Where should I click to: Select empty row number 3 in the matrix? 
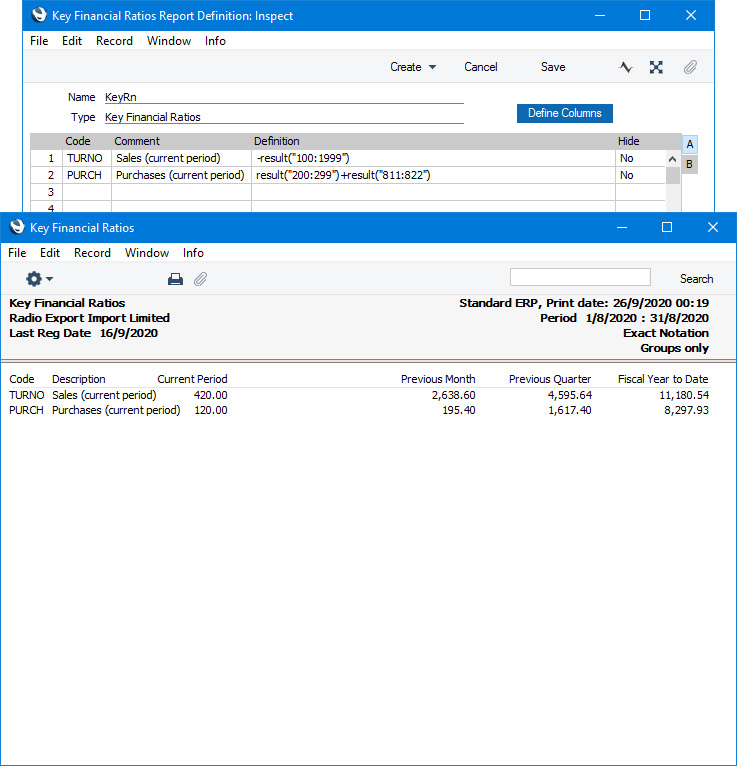coord(47,192)
